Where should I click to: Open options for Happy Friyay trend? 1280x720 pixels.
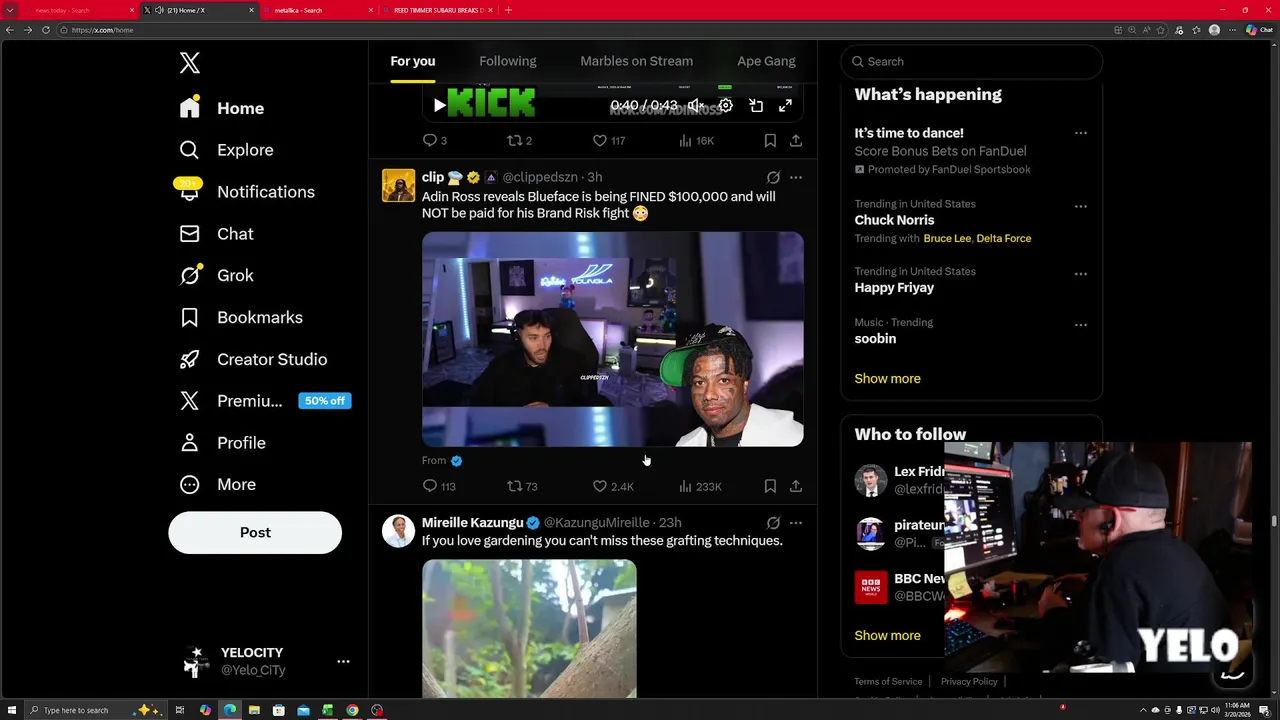click(1081, 274)
